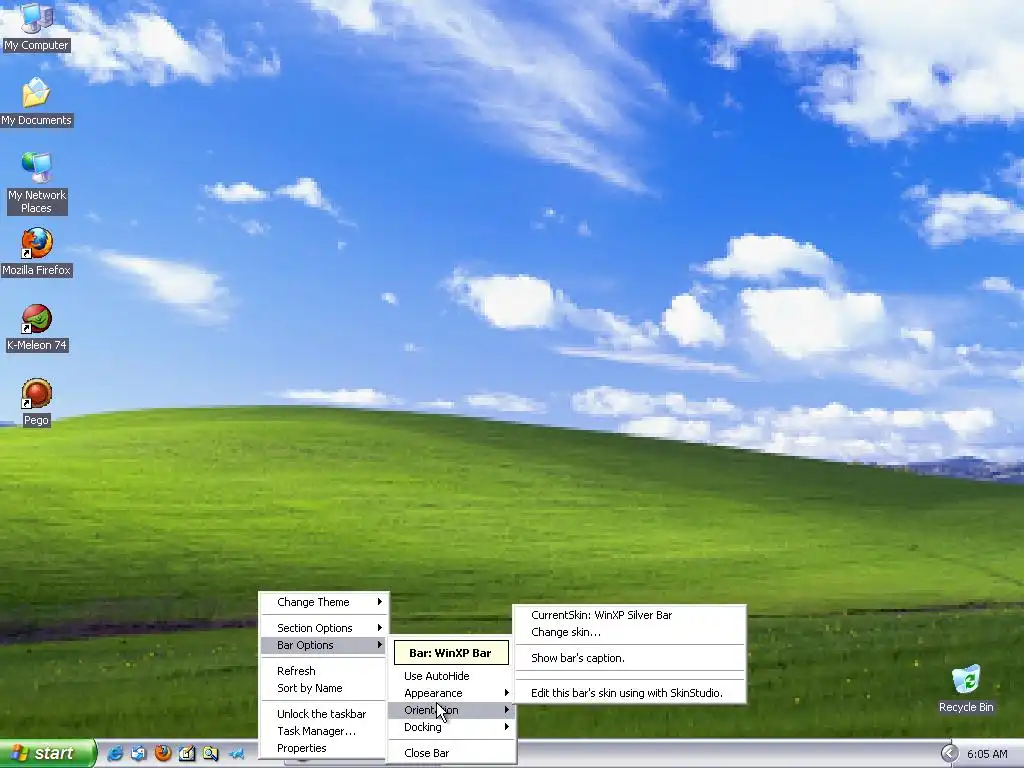Image resolution: width=1024 pixels, height=768 pixels.
Task: Click the blue fish quick launch icon
Action: point(236,754)
